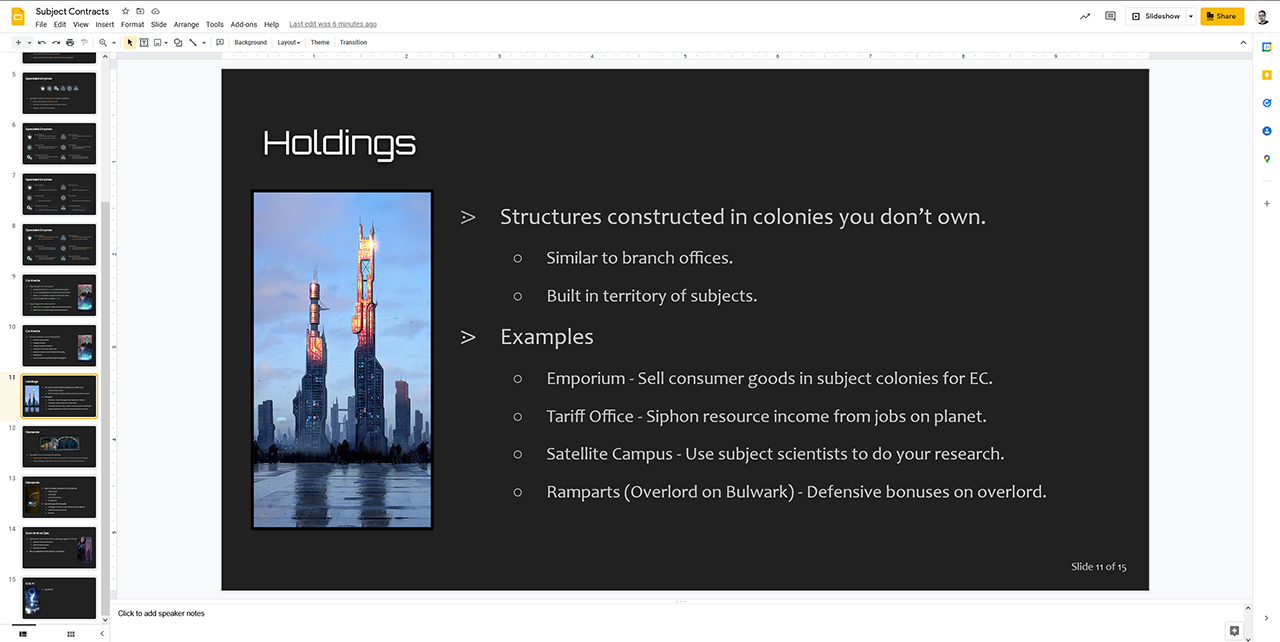Open the Arrange menu
The height and width of the screenshot is (642, 1280).
pyautogui.click(x=186, y=24)
